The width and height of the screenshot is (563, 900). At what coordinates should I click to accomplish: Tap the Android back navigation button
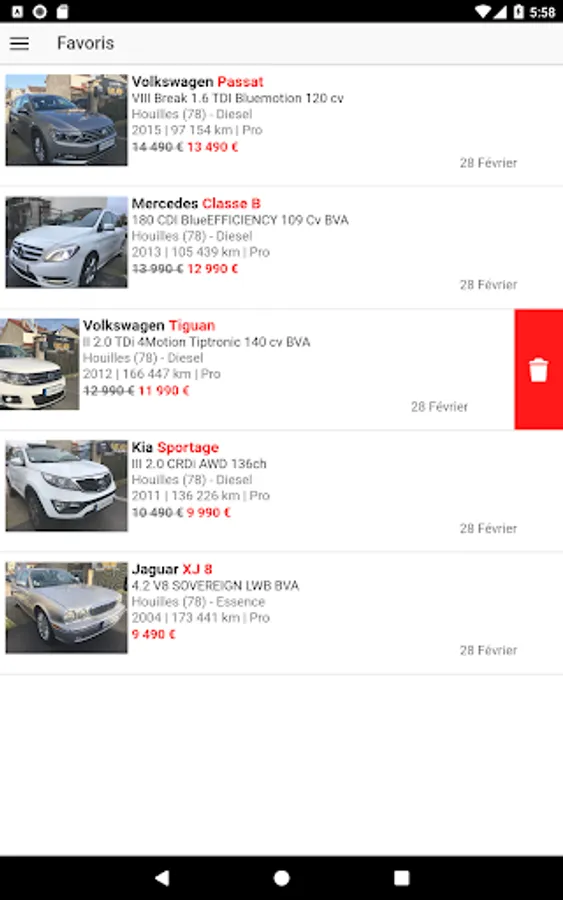click(162, 877)
